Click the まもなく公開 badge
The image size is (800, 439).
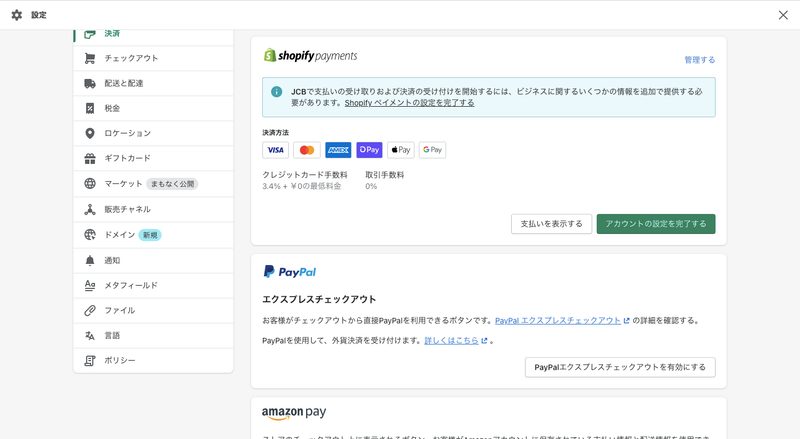point(172,184)
